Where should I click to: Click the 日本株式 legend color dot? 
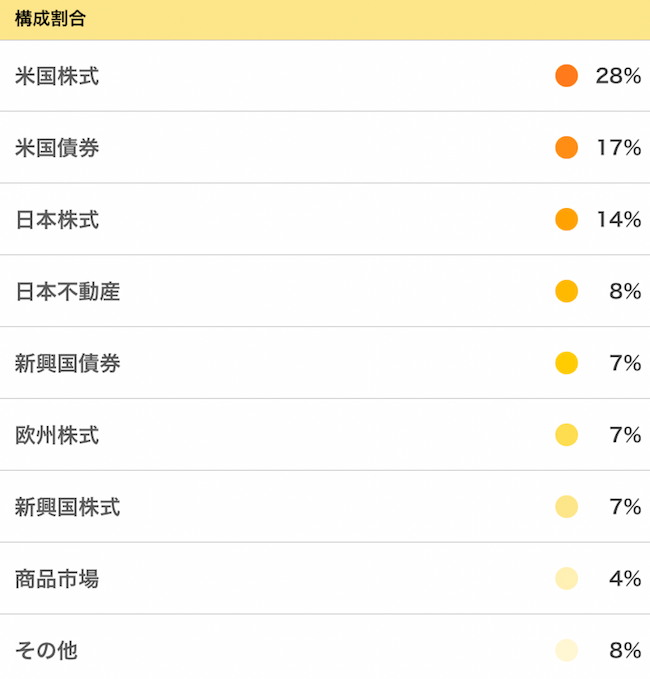566,220
